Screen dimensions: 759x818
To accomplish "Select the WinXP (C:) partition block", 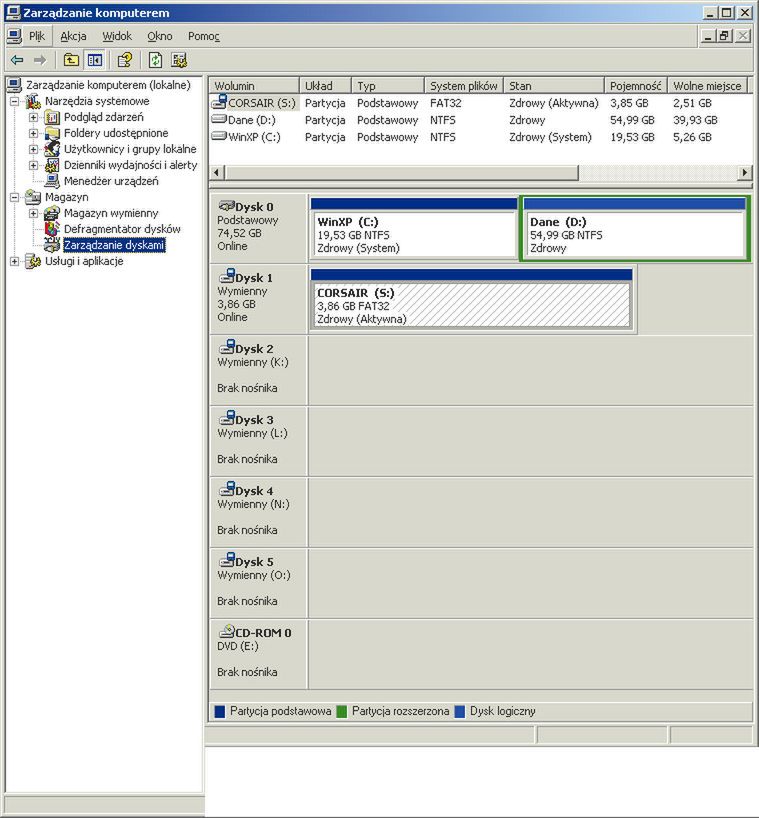I will click(413, 234).
